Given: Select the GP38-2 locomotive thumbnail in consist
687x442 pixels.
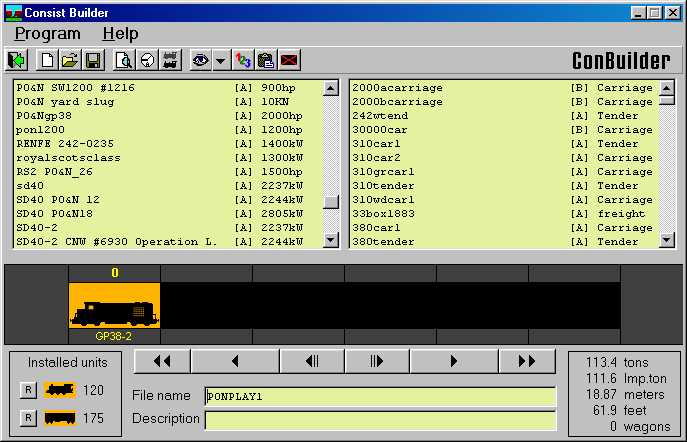Looking at the screenshot, I should [114, 305].
